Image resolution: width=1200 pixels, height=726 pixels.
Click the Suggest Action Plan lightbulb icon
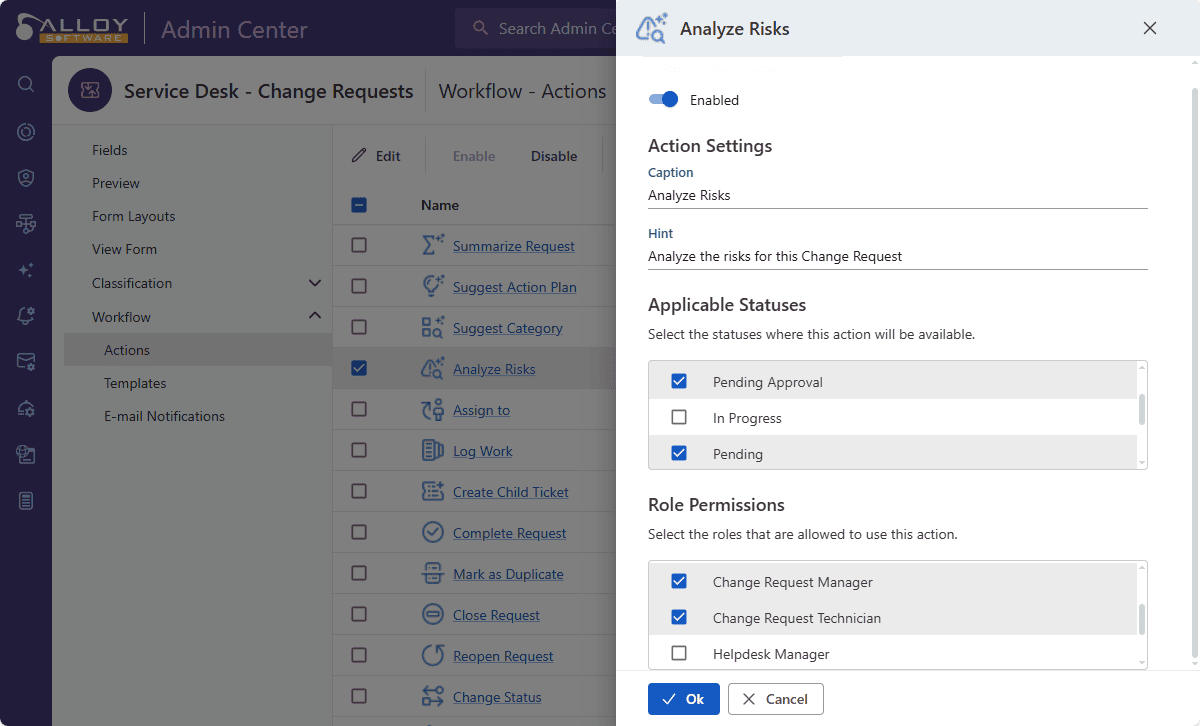point(432,287)
